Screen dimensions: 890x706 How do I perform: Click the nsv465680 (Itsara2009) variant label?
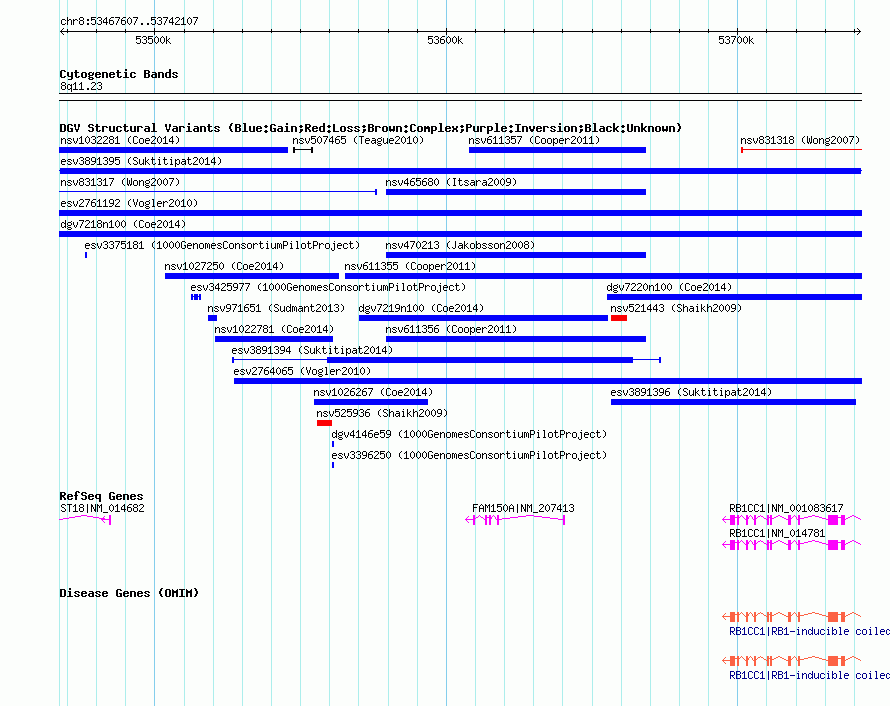tap(451, 182)
